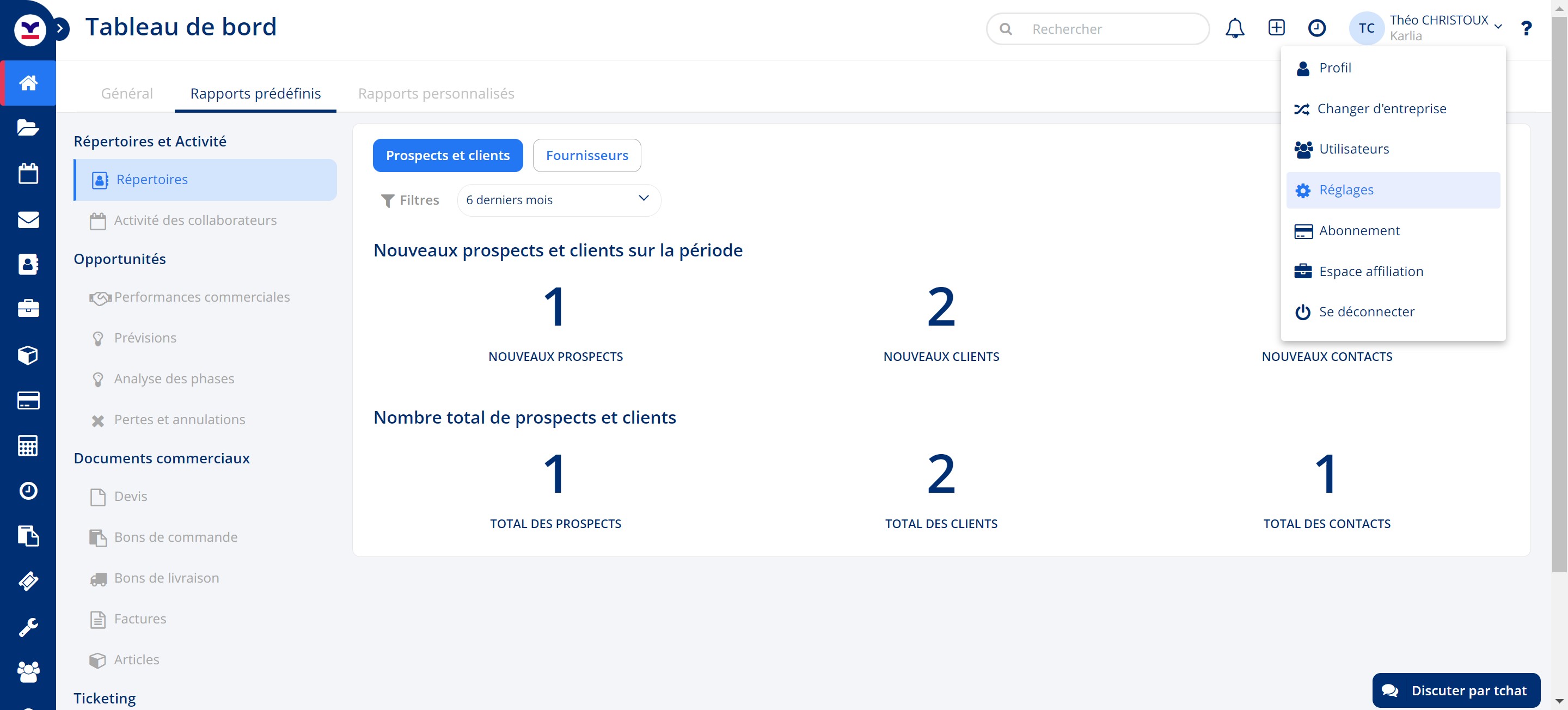Open the wrench tools sidebar icon
Image resolution: width=1568 pixels, height=710 pixels.
28,627
